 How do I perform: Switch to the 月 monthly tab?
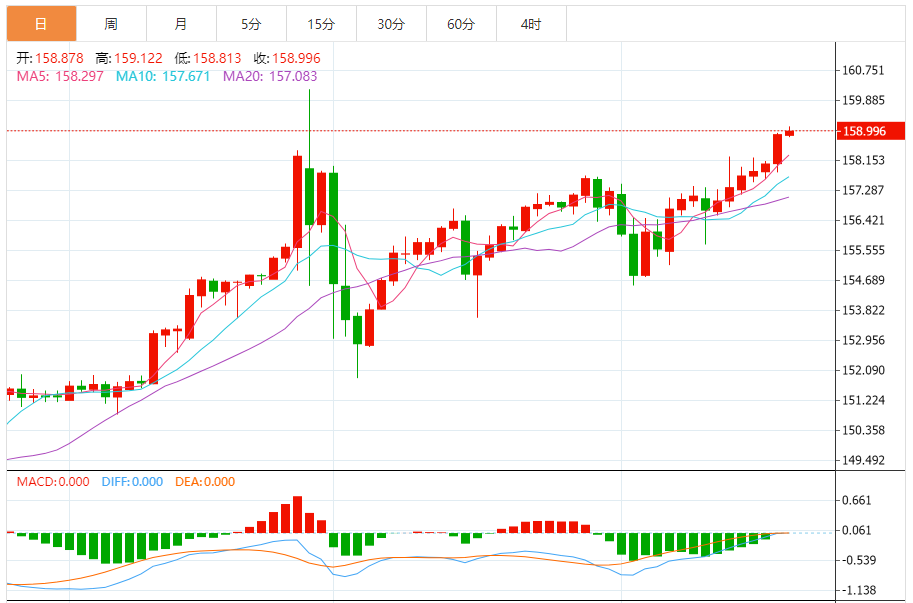pos(181,24)
